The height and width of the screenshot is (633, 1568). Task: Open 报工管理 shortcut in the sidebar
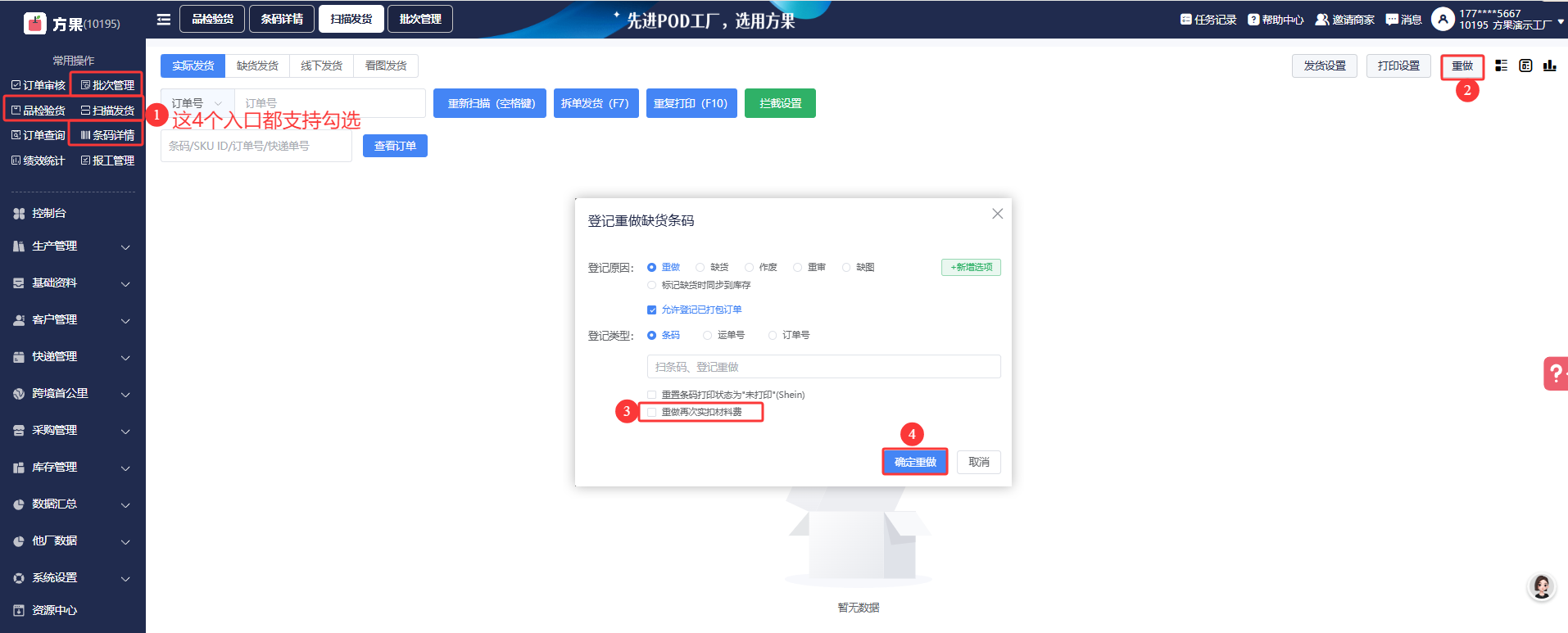[x=107, y=161]
